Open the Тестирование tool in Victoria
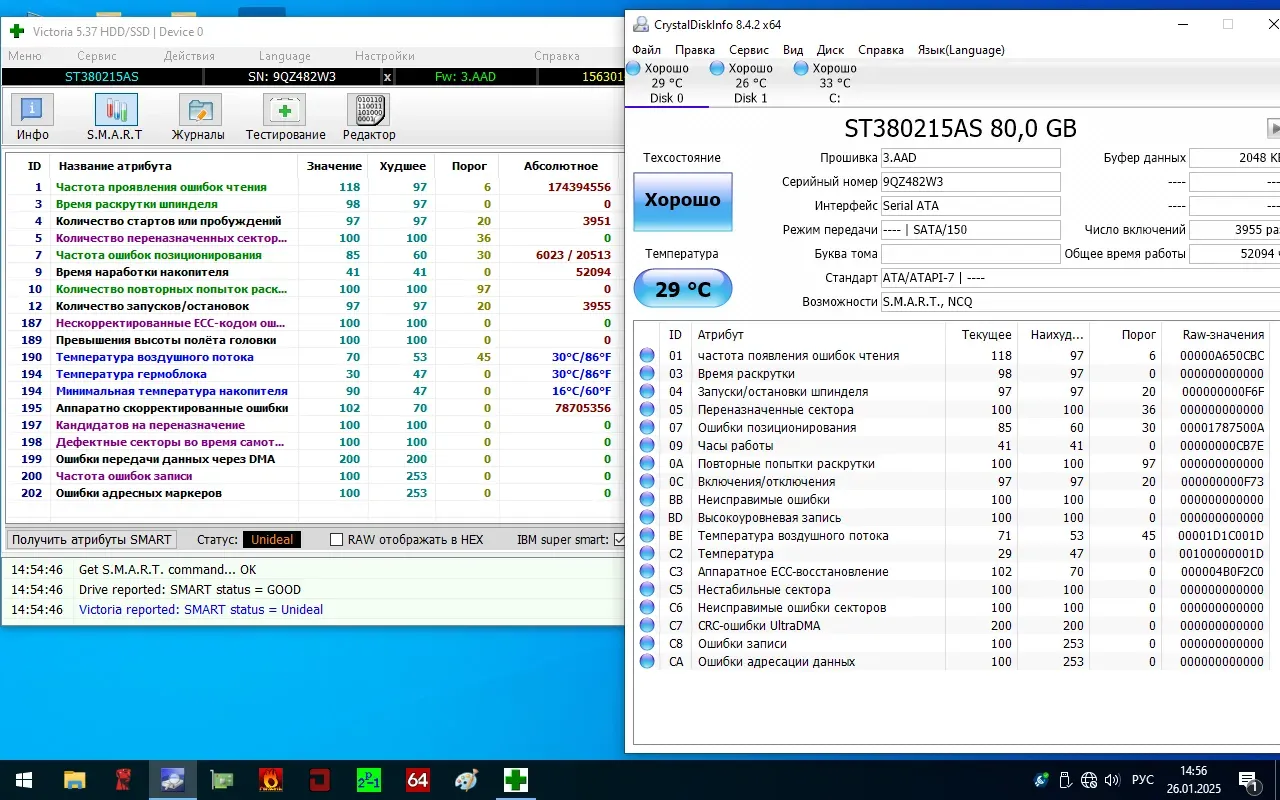The height and width of the screenshot is (800, 1280). pos(285,118)
